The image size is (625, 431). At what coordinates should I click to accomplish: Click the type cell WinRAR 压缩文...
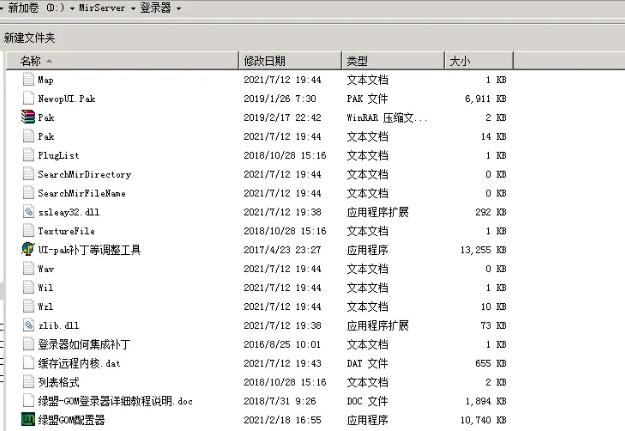click(387, 118)
